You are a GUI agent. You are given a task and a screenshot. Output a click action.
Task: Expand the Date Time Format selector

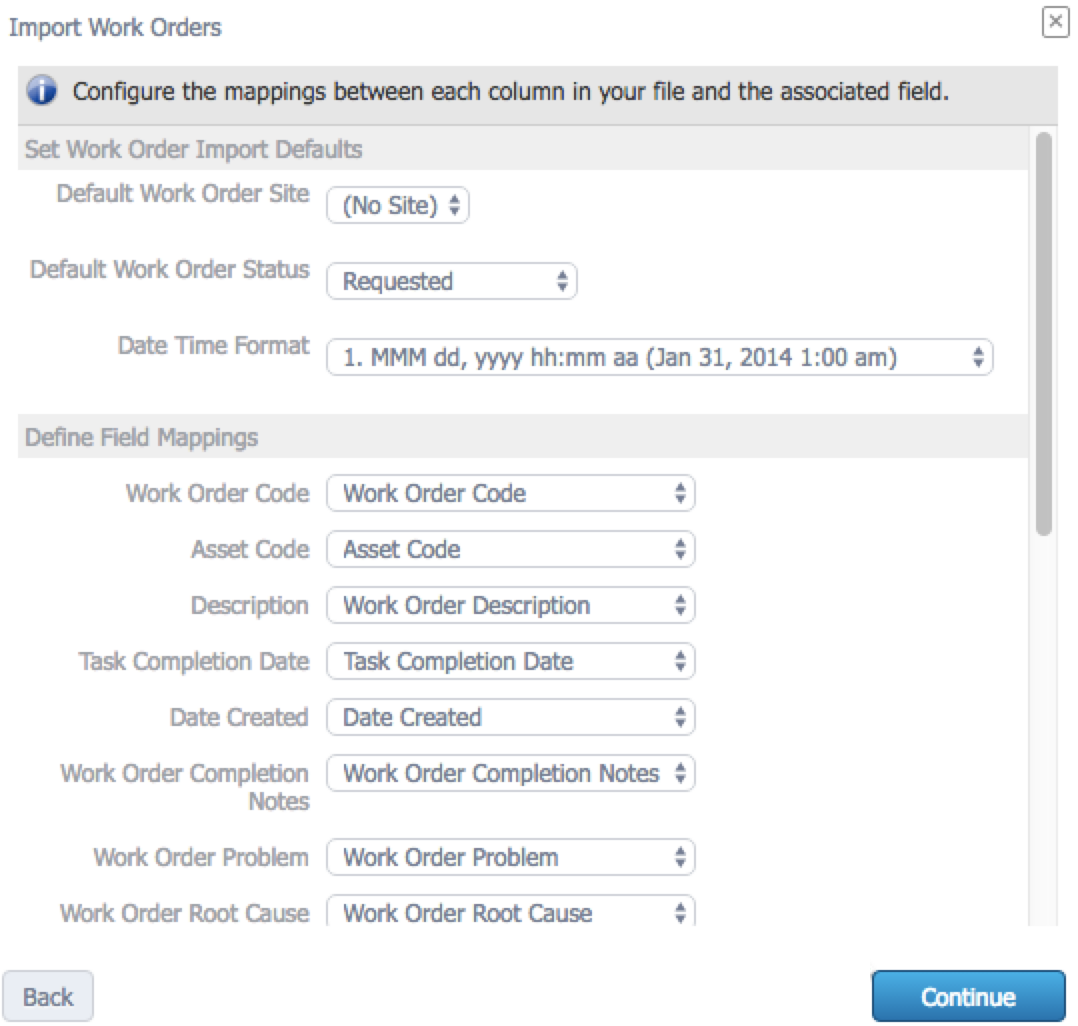(x=660, y=357)
